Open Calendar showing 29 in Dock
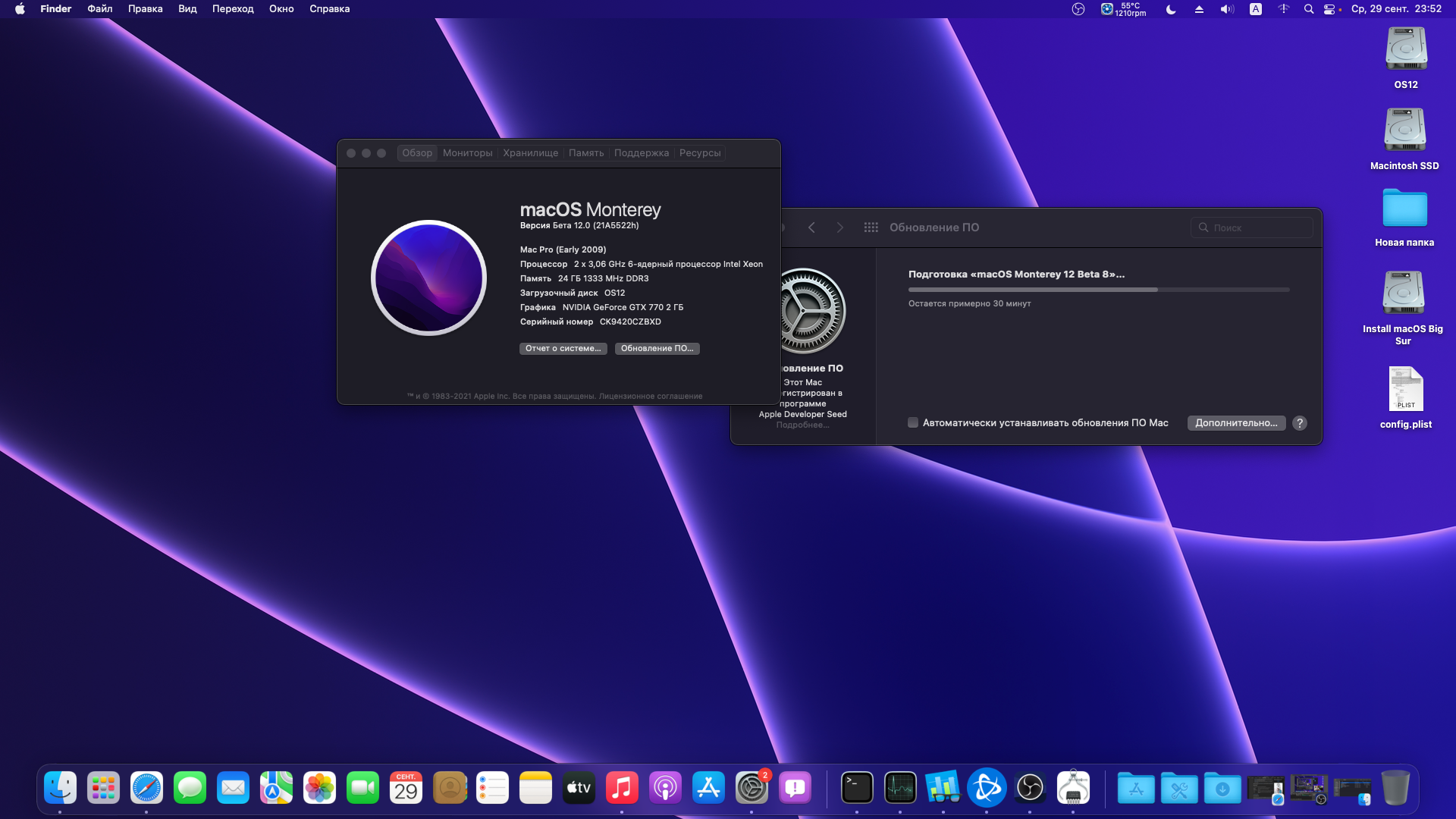 click(406, 788)
